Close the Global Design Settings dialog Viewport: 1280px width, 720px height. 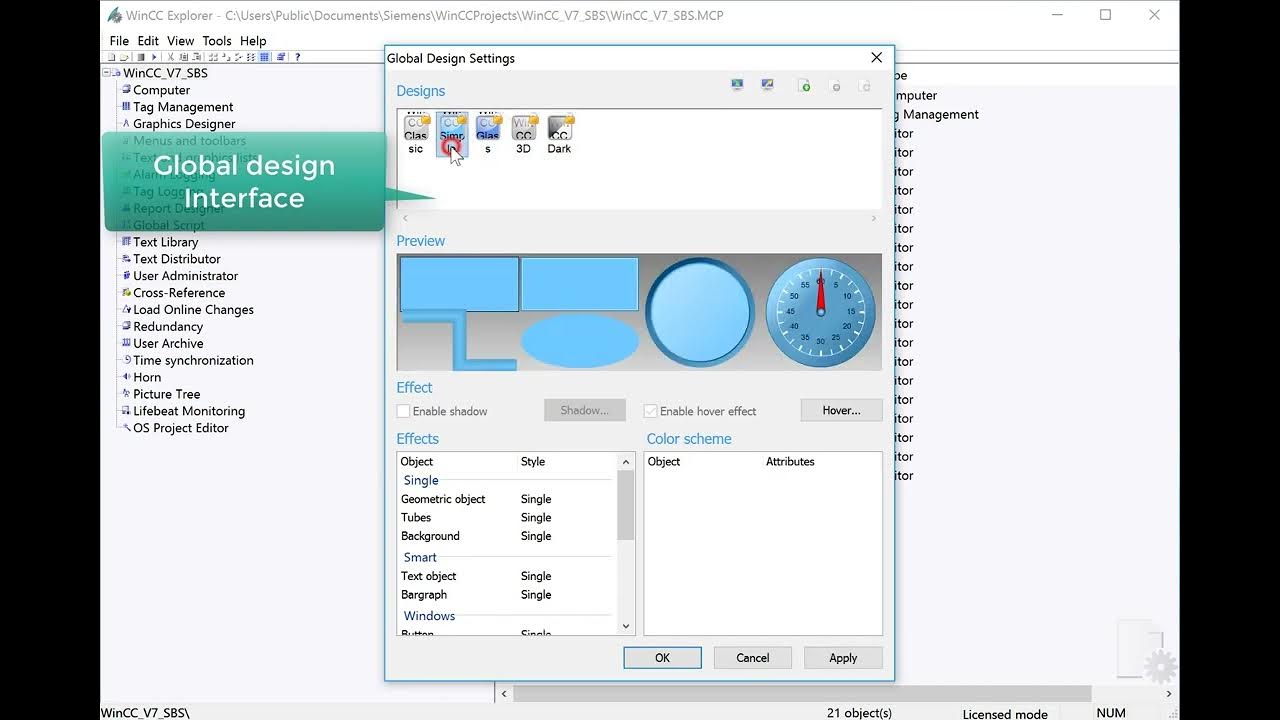click(x=877, y=58)
